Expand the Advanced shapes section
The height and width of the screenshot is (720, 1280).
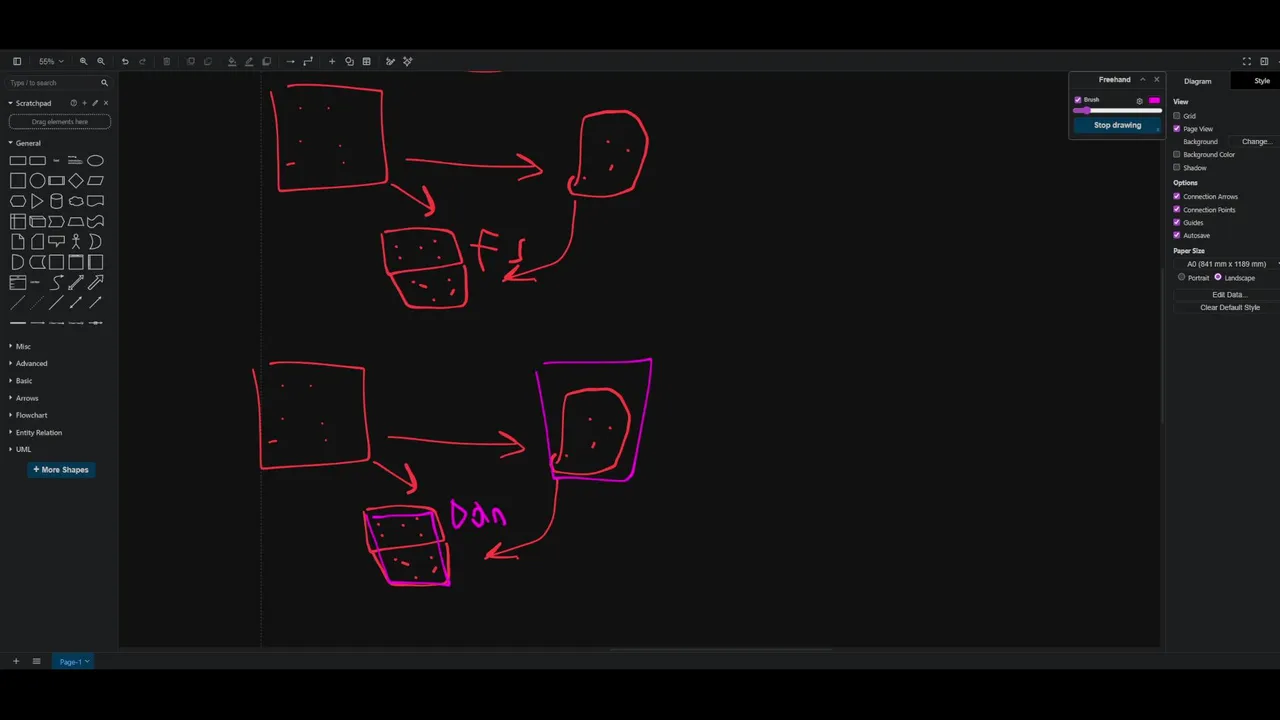point(28,363)
